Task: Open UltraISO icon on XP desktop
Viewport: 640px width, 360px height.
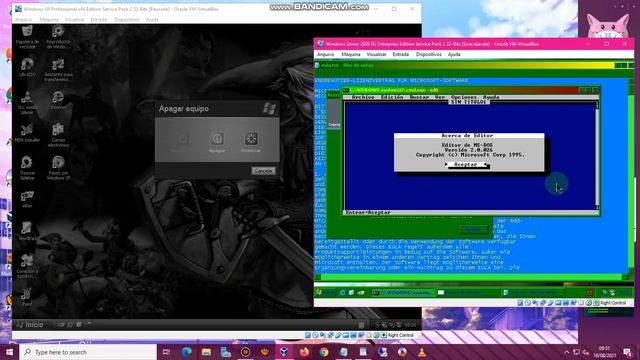Action: coord(27,67)
